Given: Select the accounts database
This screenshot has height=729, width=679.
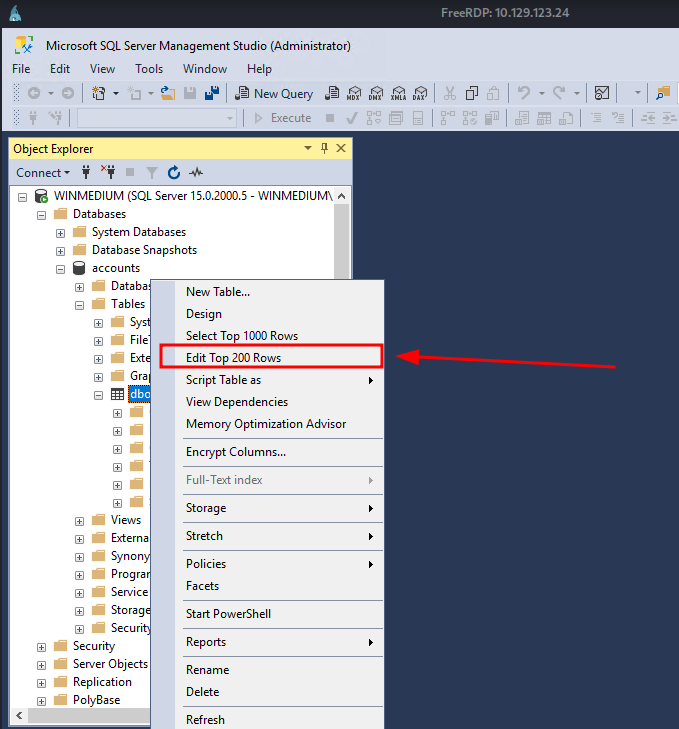Looking at the screenshot, I should 116,268.
